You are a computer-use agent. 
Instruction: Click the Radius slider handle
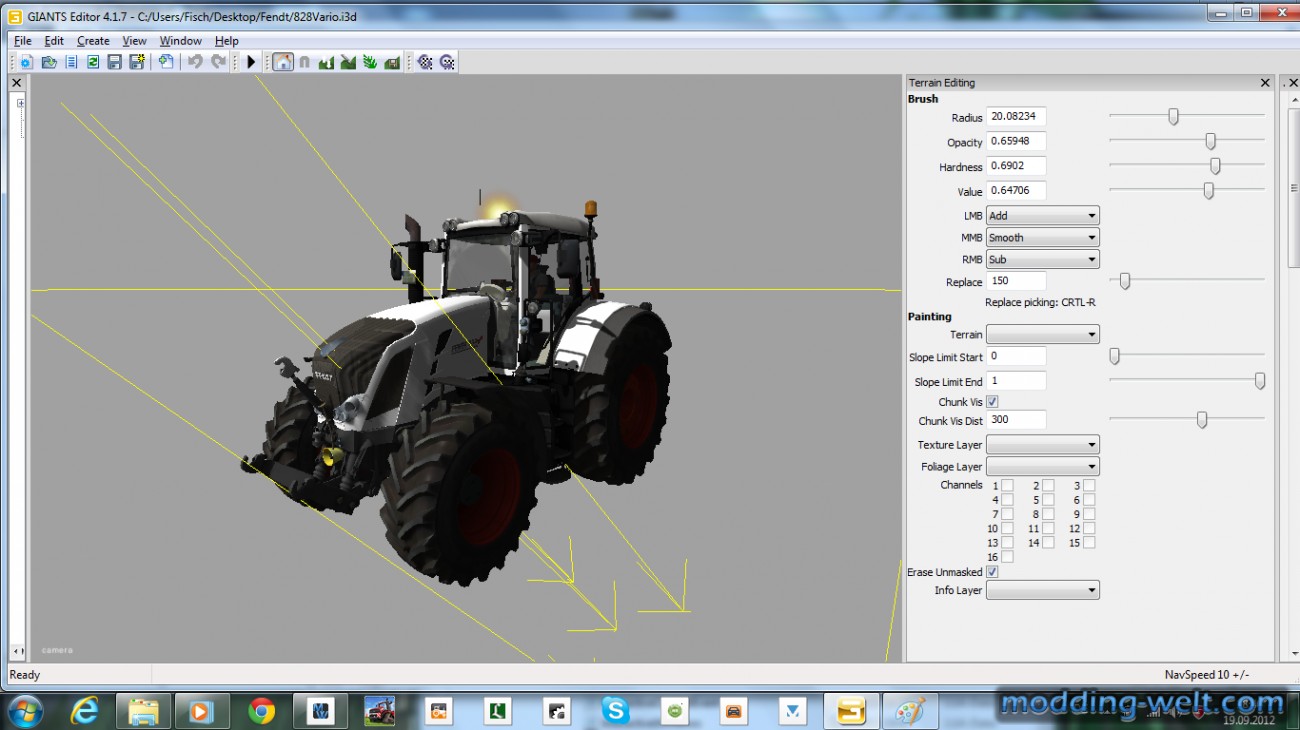[1173, 117]
